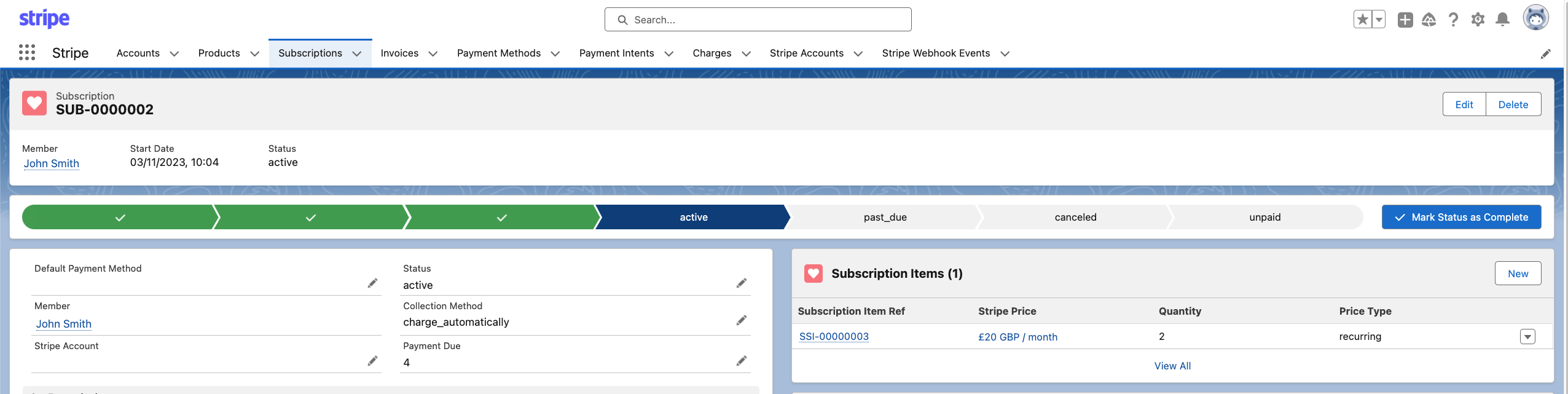This screenshot has width=1568, height=394.
Task: Select the past_due status stage
Action: pos(885,218)
